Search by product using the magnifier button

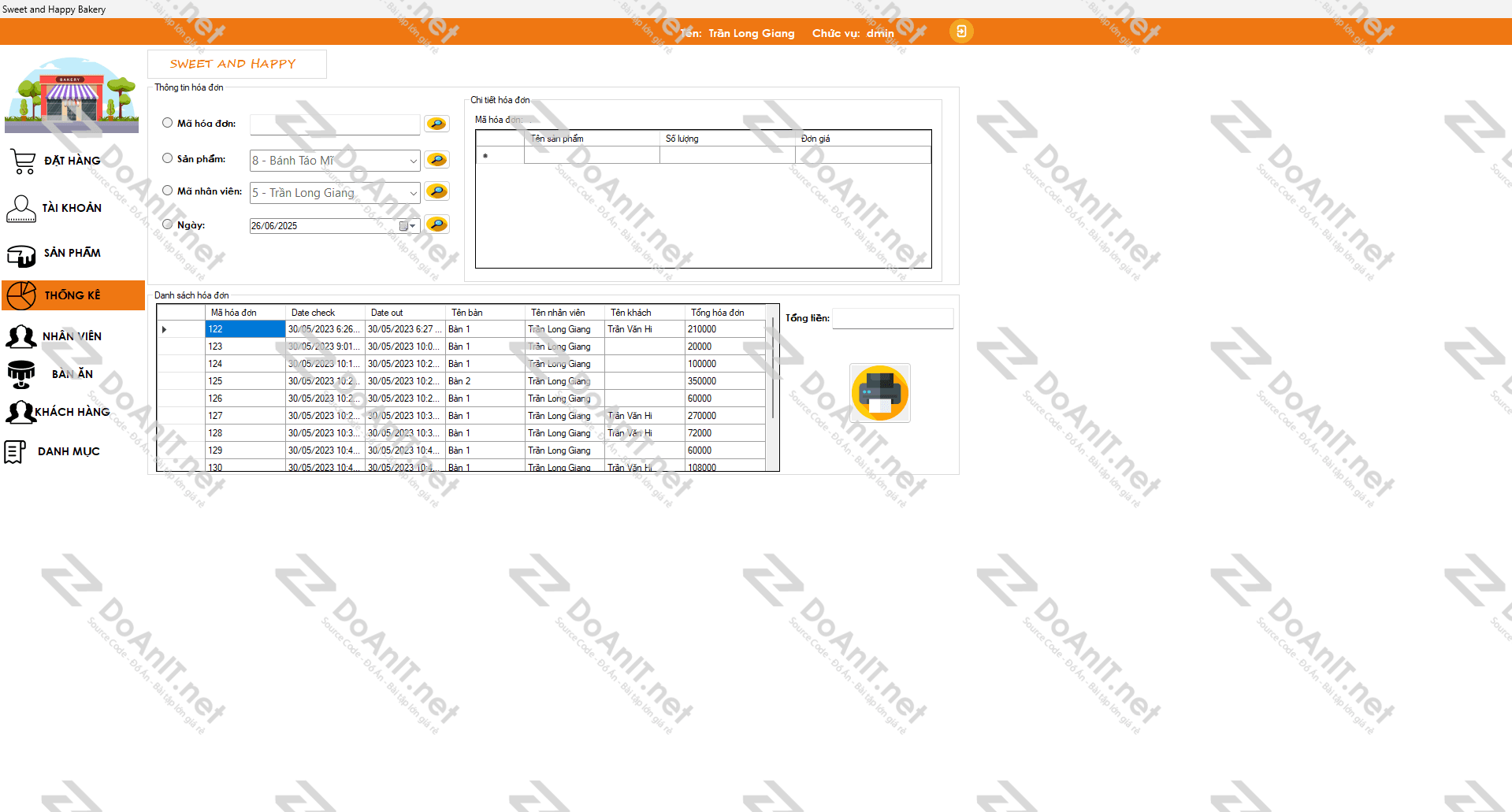click(437, 160)
